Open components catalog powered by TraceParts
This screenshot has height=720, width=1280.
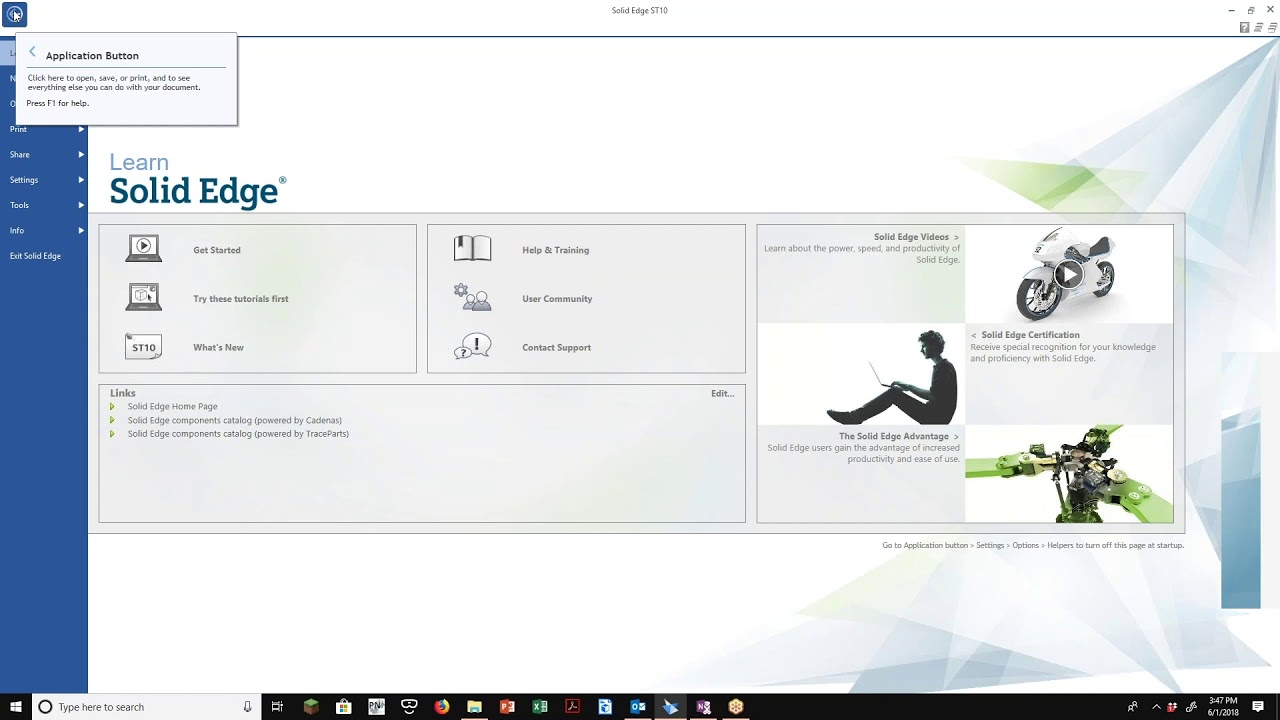[x=238, y=434]
